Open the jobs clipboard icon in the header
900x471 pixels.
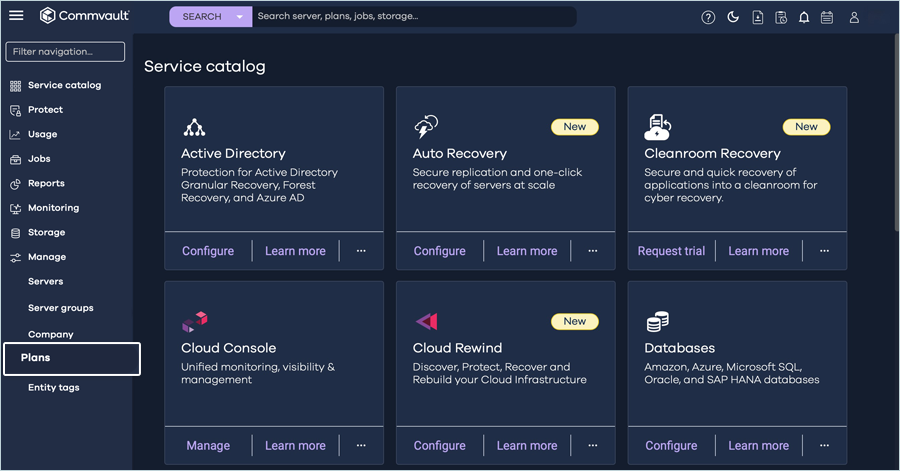pyautogui.click(x=780, y=17)
